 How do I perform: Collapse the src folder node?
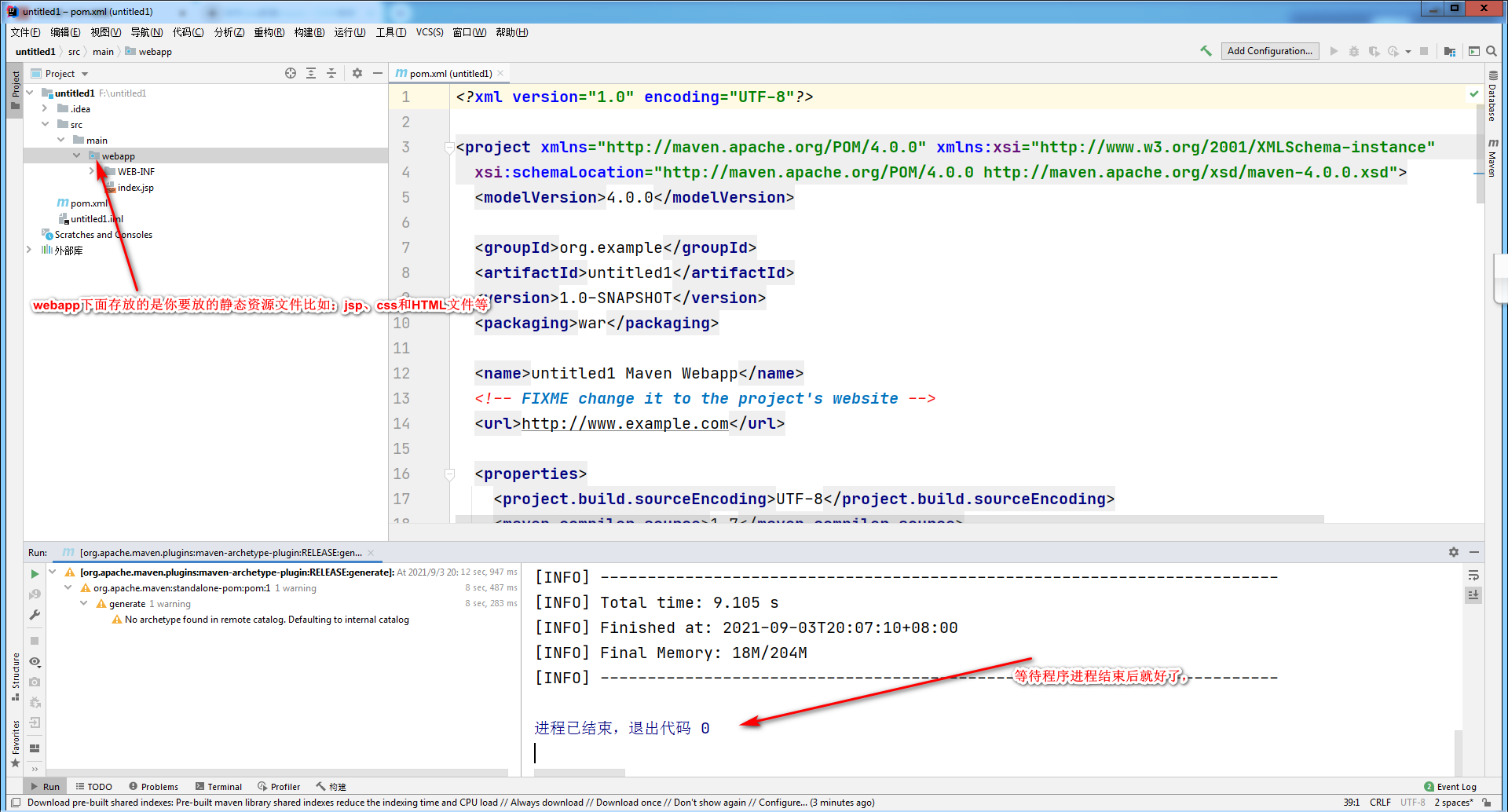pos(45,124)
